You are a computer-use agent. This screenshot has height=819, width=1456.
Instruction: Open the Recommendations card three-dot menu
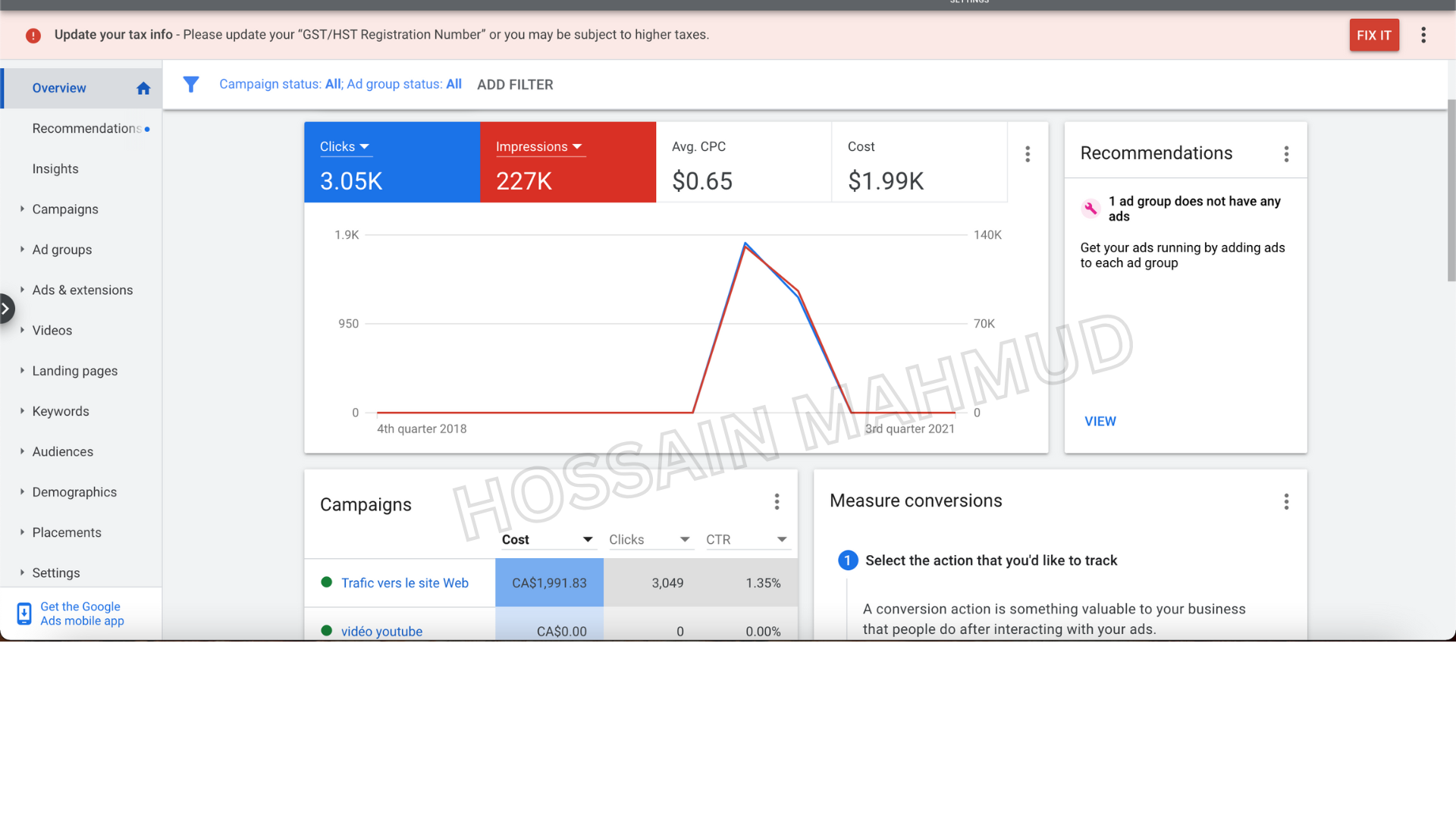coord(1286,155)
